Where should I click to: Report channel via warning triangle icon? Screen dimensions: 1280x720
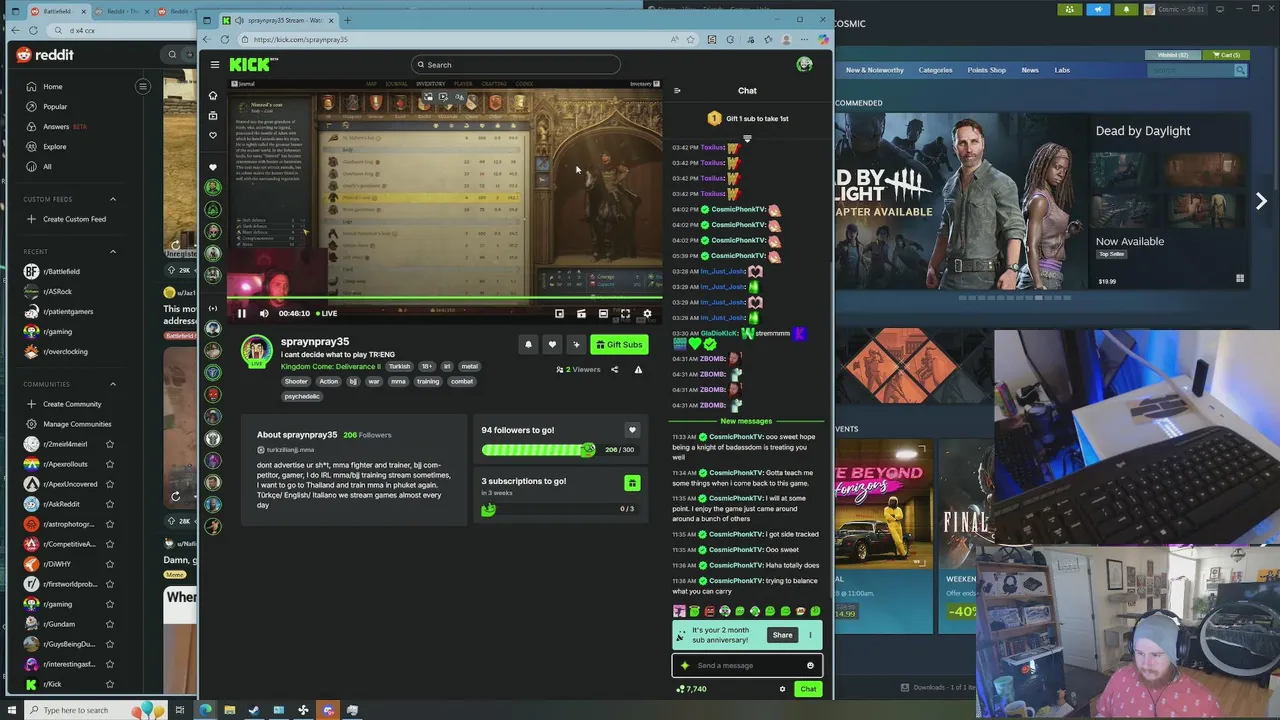(x=638, y=369)
